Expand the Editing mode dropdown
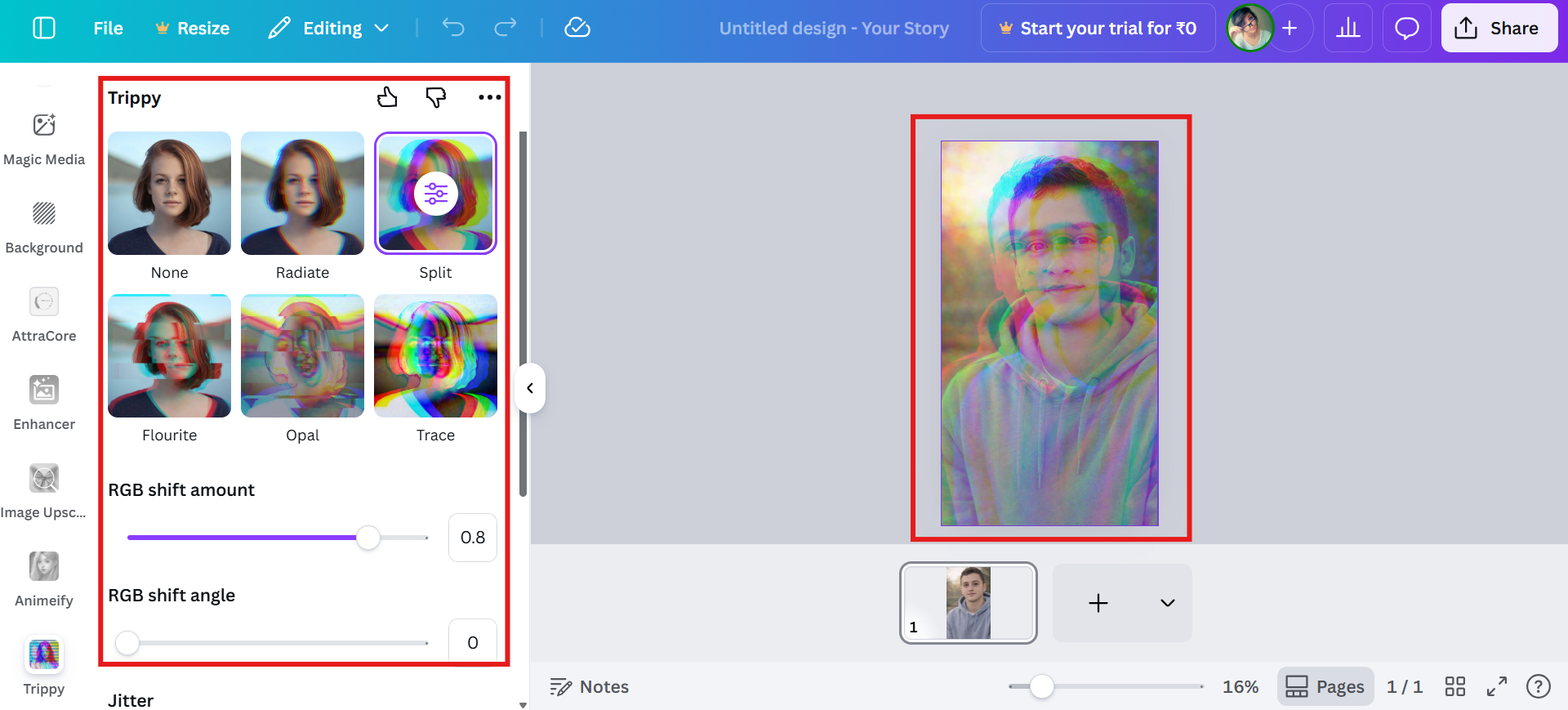 point(328,29)
